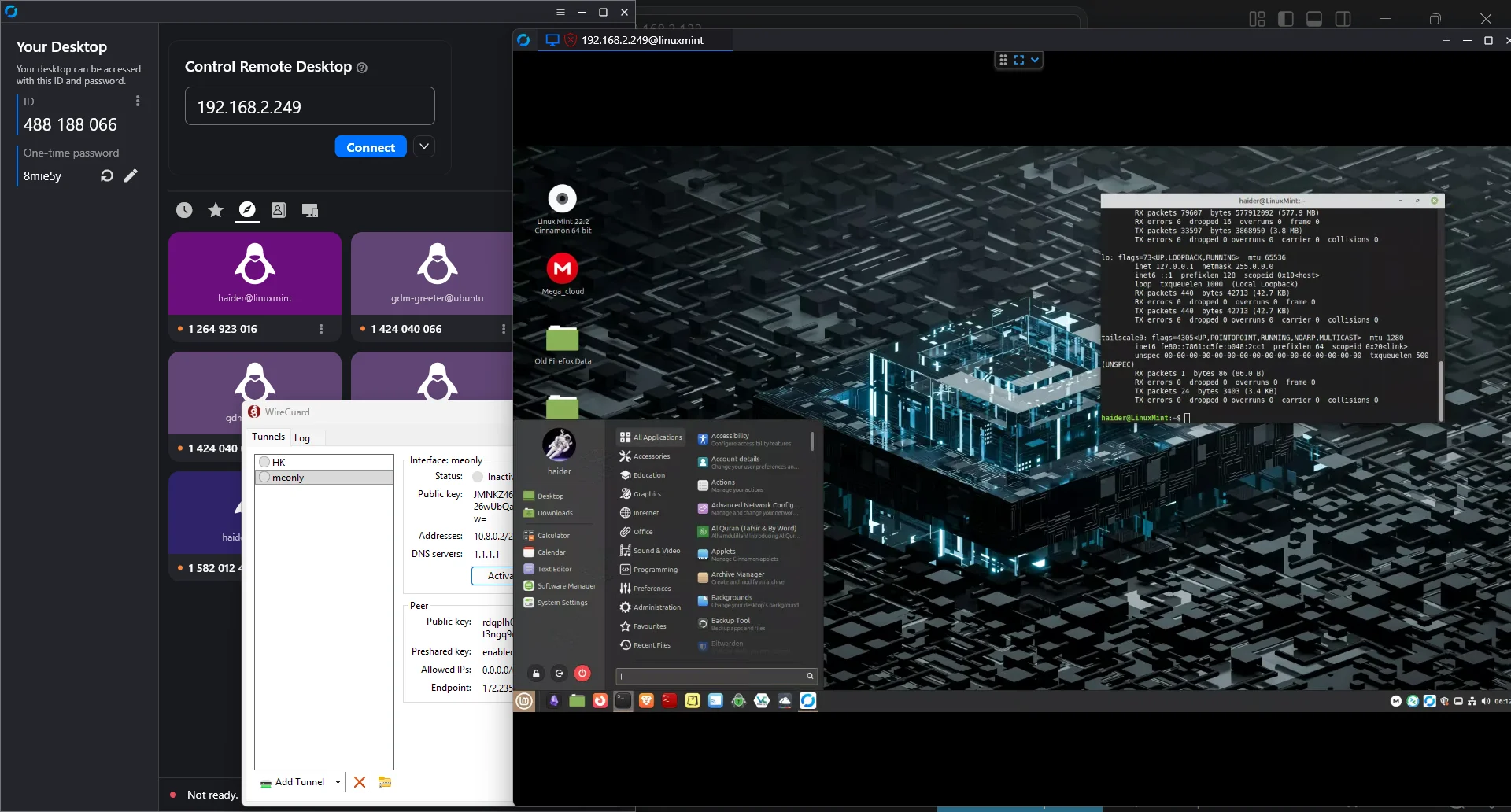
Task: Open the Recent Sessions clock icon tab
Action: pyautogui.click(x=184, y=210)
